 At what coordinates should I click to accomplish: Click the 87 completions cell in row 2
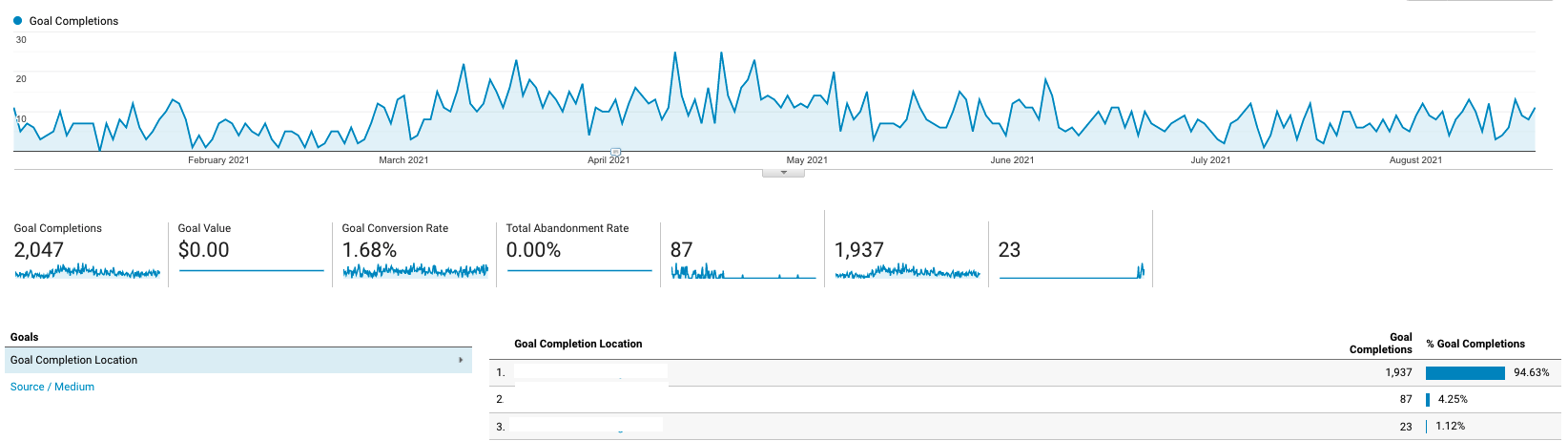coord(1406,399)
